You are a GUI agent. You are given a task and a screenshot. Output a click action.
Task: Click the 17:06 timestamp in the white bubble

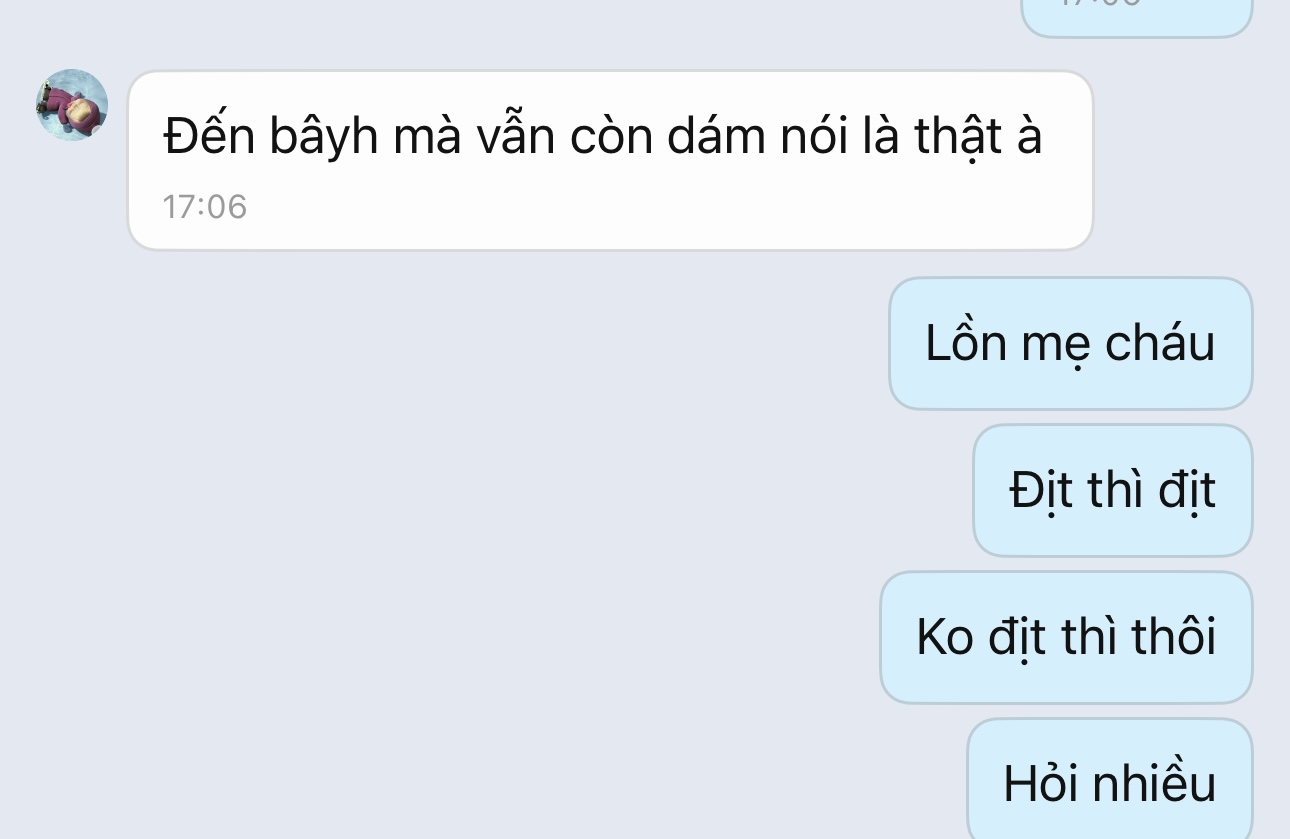204,207
